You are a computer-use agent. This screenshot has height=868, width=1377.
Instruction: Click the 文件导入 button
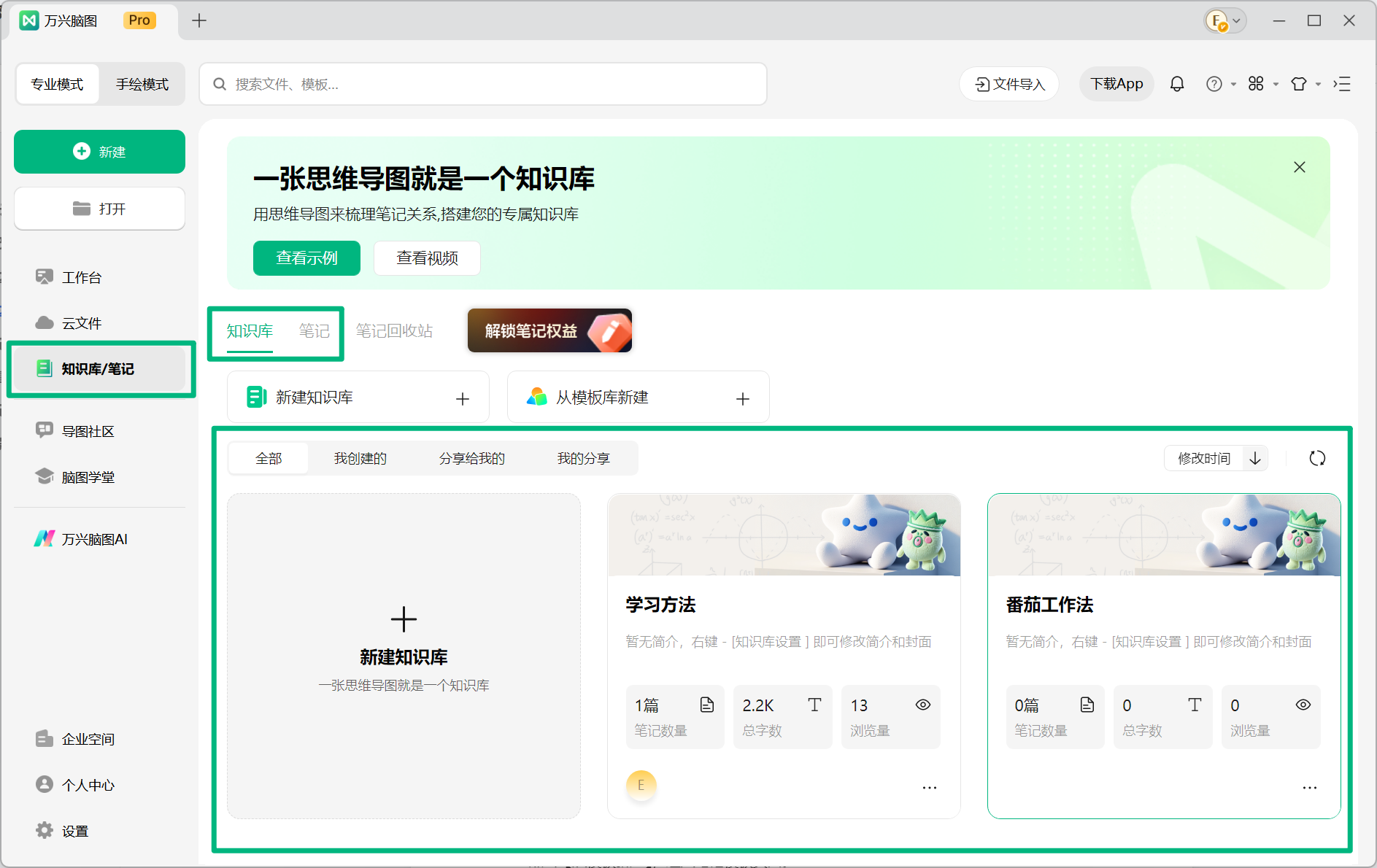pos(1009,84)
